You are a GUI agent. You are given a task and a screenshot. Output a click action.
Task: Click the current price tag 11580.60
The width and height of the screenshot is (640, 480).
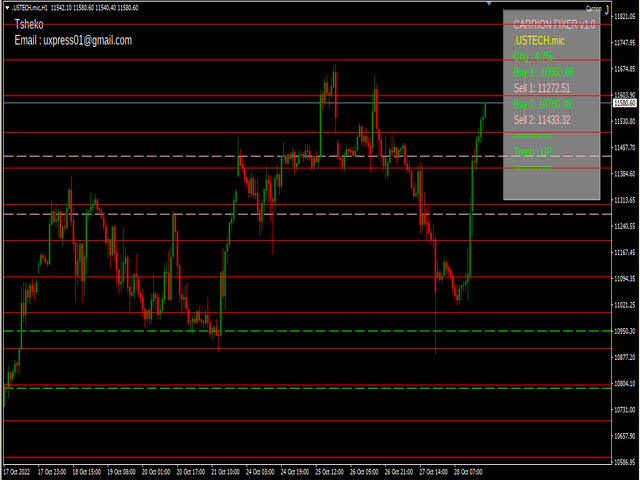pyautogui.click(x=624, y=103)
